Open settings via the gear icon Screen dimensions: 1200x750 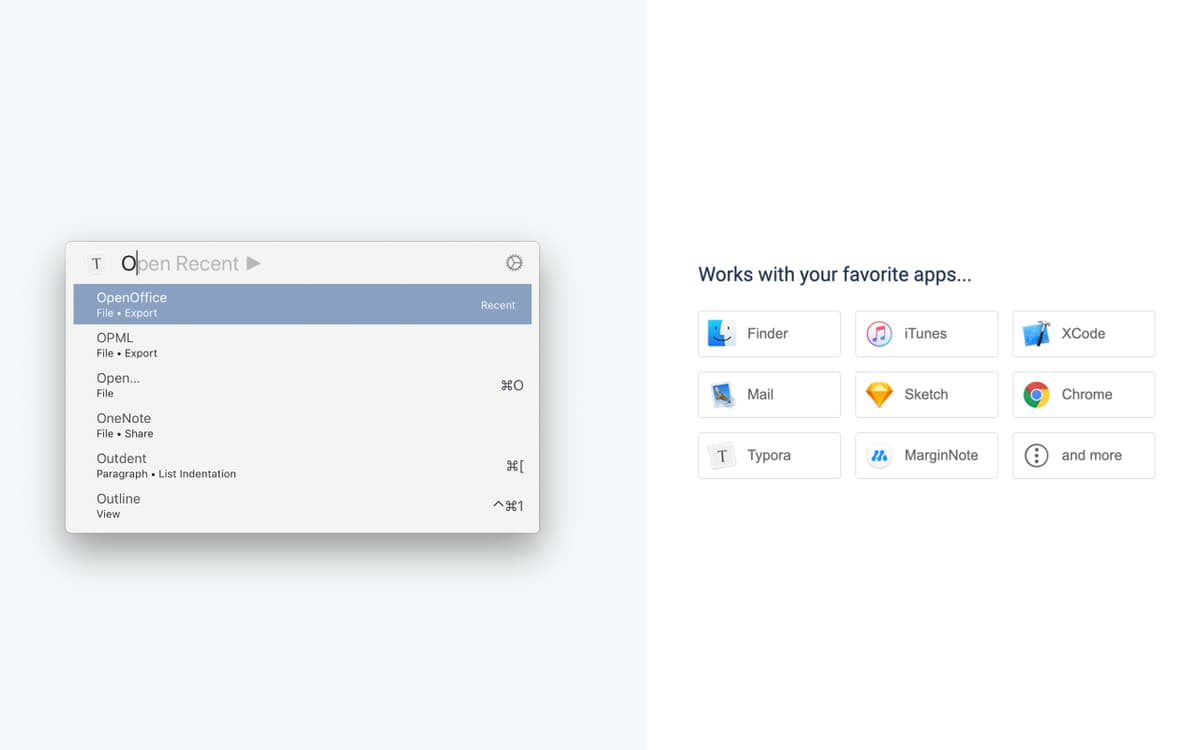pyautogui.click(x=514, y=262)
